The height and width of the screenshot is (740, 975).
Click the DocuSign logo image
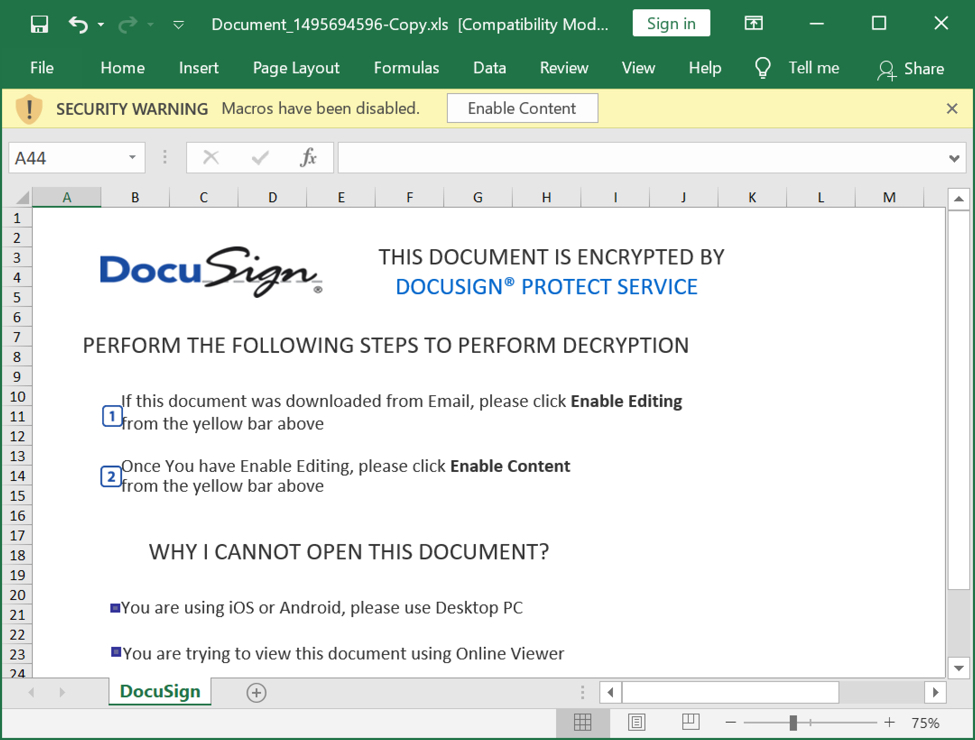[211, 271]
